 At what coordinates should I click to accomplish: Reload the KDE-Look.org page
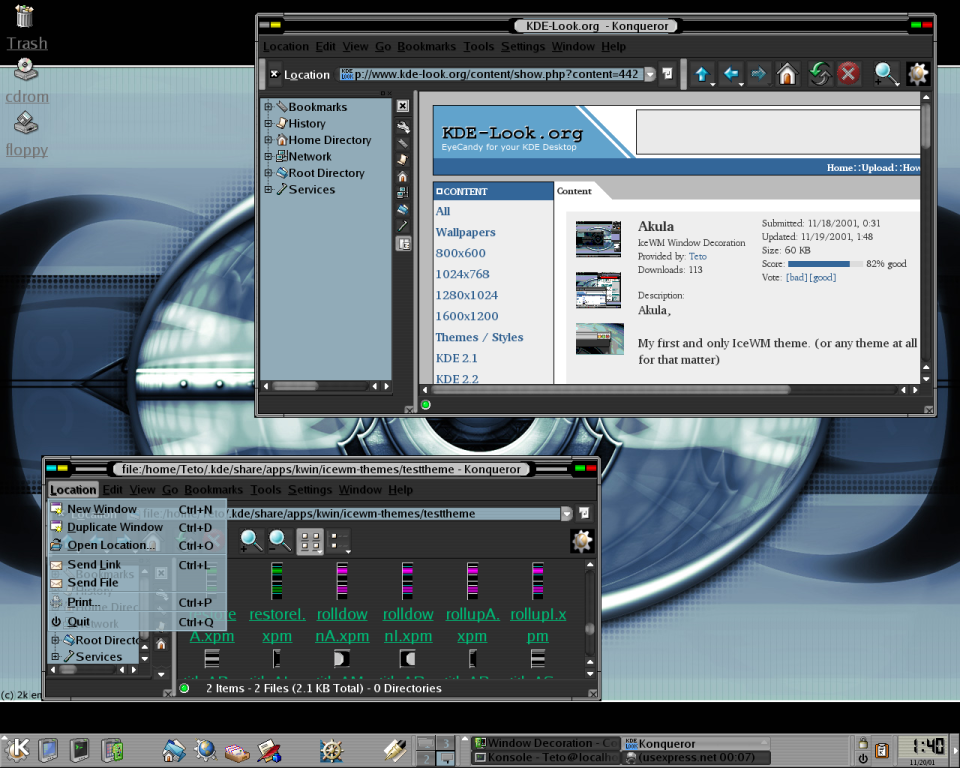(x=820, y=75)
